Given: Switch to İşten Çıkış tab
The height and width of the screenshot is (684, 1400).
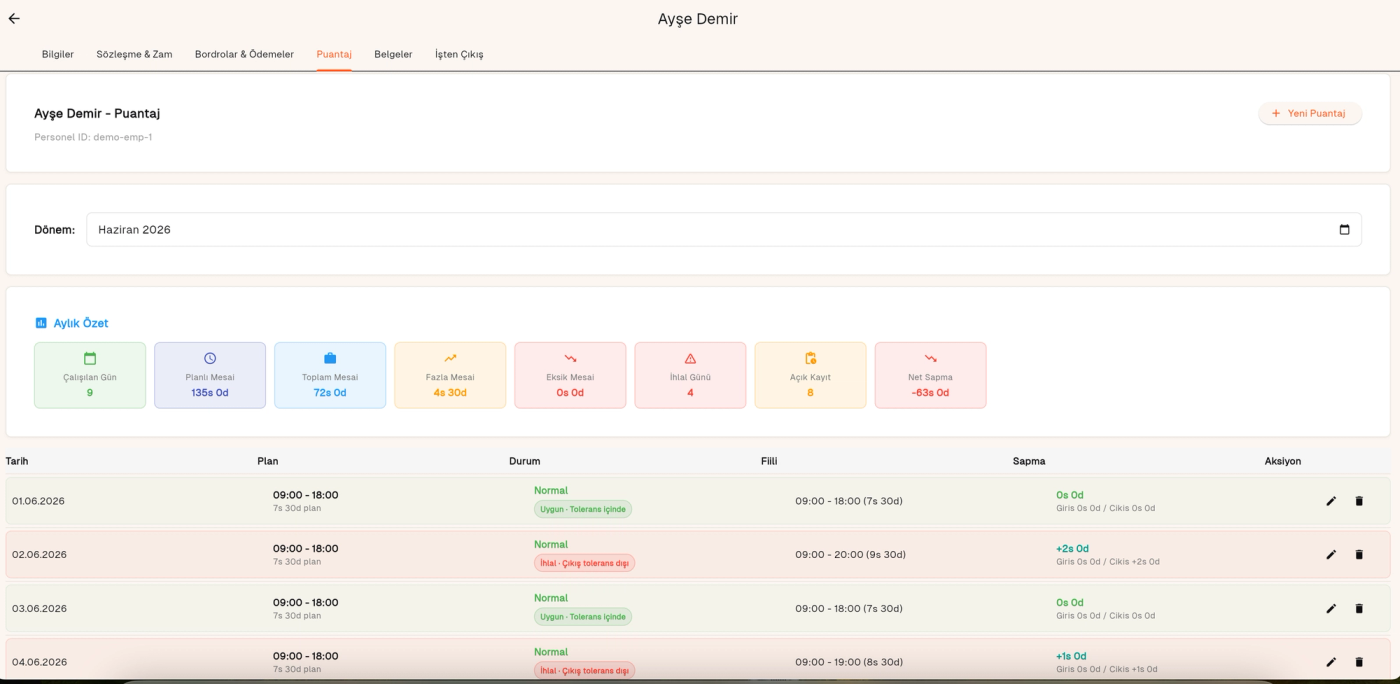Looking at the screenshot, I should pyautogui.click(x=459, y=54).
